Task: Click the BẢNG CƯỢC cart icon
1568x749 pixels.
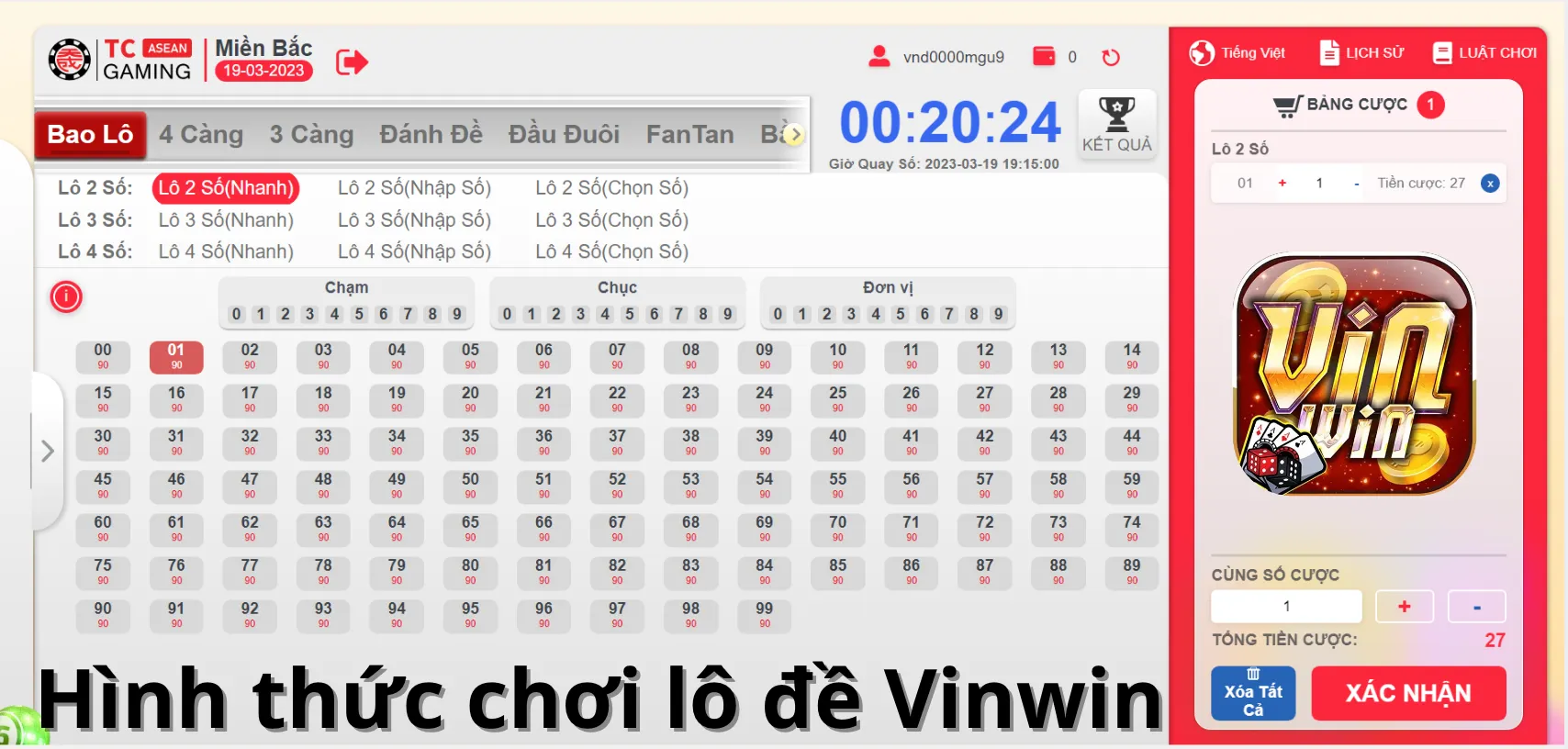Action: [1287, 106]
